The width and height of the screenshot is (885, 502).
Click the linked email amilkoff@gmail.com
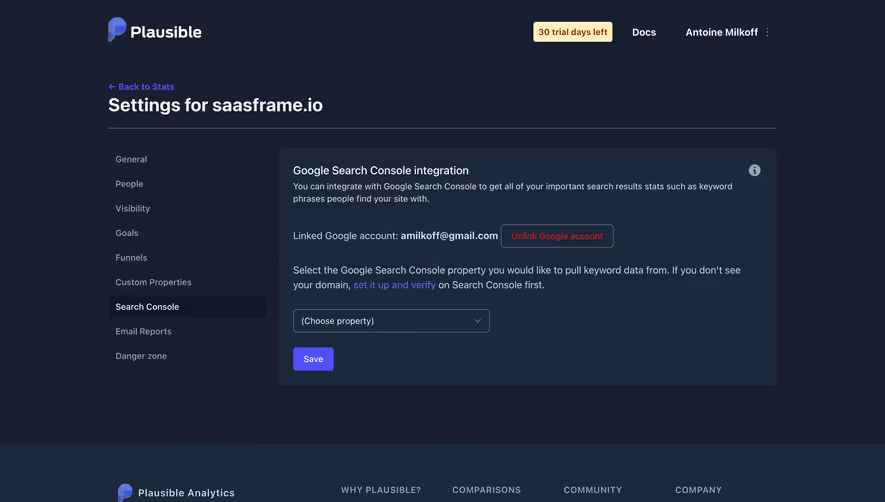coord(449,236)
